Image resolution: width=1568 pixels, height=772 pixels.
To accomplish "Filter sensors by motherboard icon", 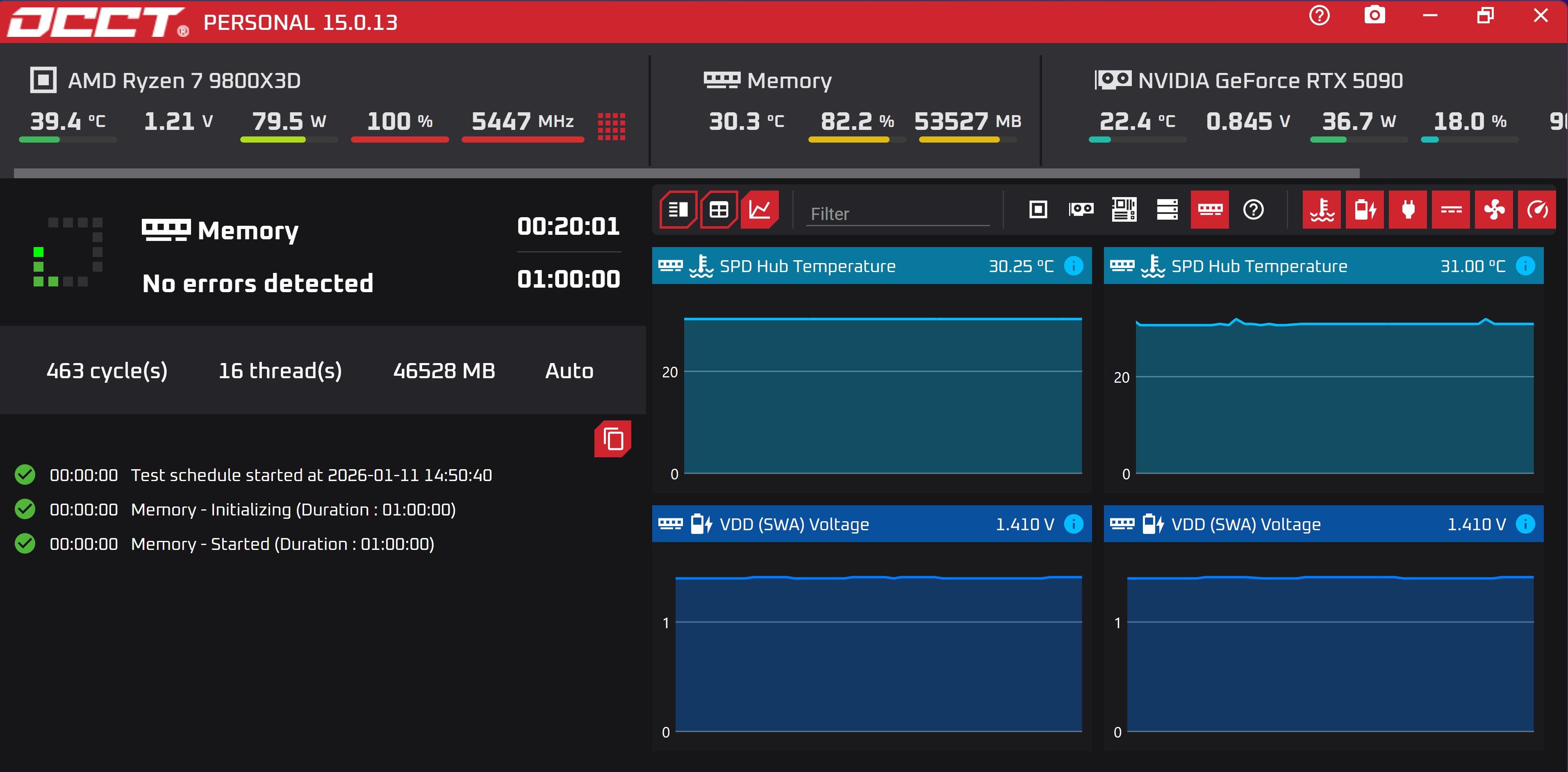I will pyautogui.click(x=1124, y=210).
